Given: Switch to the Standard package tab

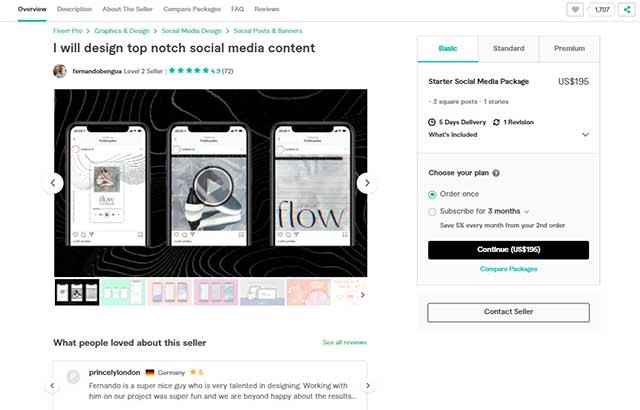Looking at the screenshot, I should point(508,48).
